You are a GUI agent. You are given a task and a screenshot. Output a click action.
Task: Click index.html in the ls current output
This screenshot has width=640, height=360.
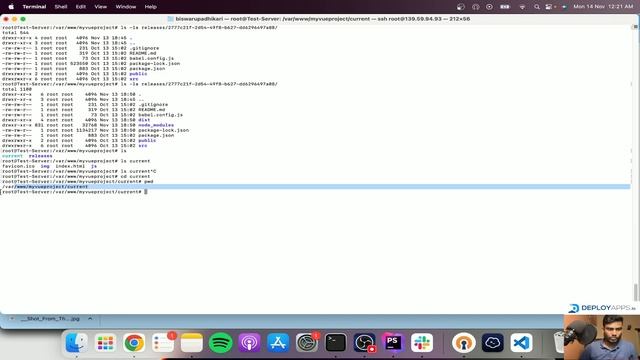[x=70, y=166]
